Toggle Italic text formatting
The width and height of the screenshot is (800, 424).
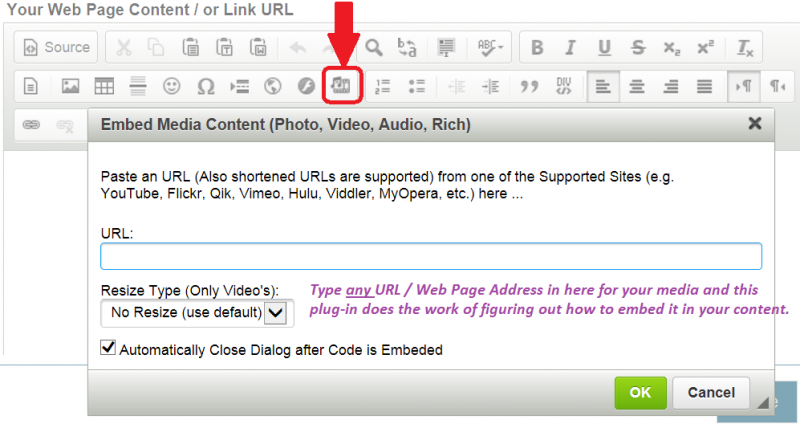(x=570, y=47)
